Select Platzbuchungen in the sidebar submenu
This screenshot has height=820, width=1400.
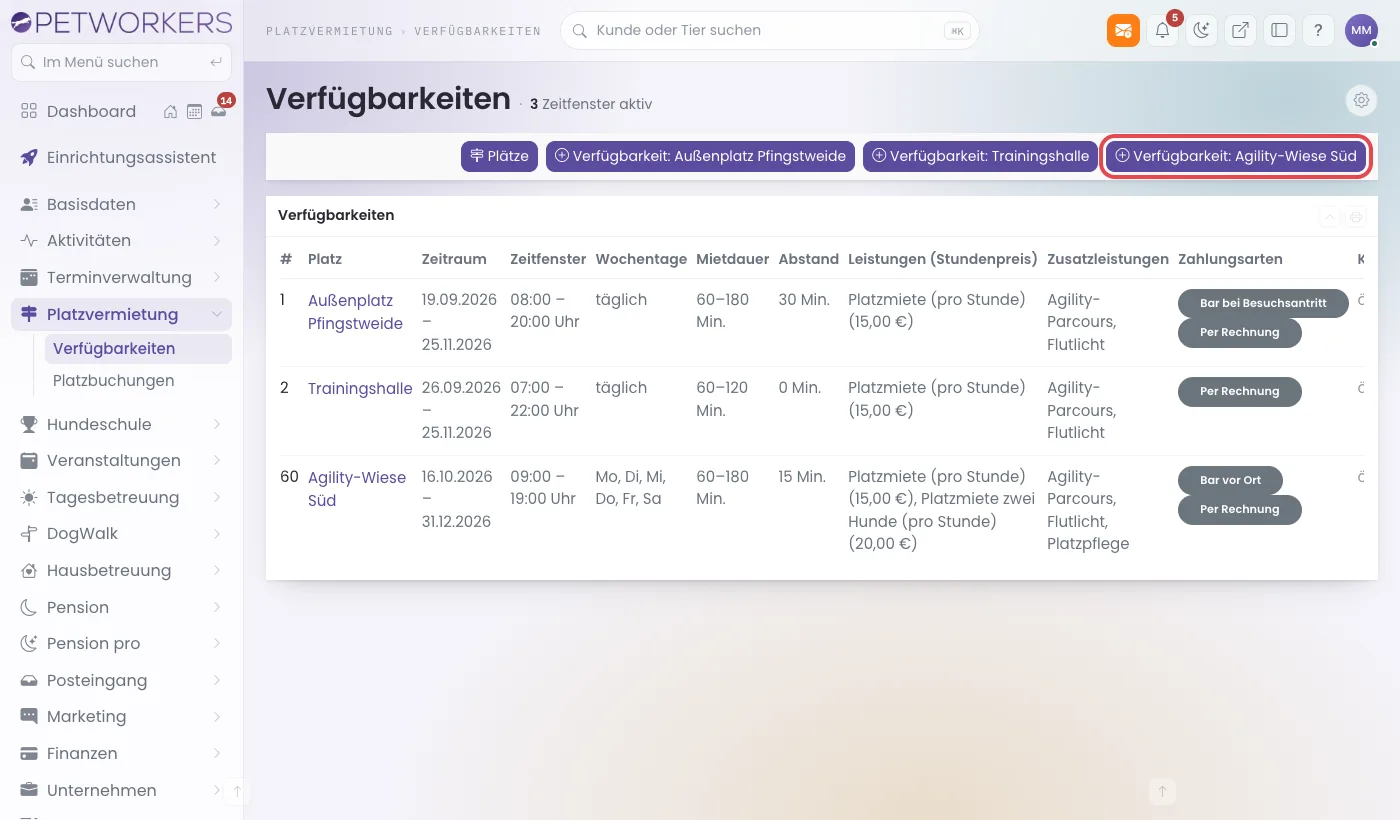[x=138, y=381]
